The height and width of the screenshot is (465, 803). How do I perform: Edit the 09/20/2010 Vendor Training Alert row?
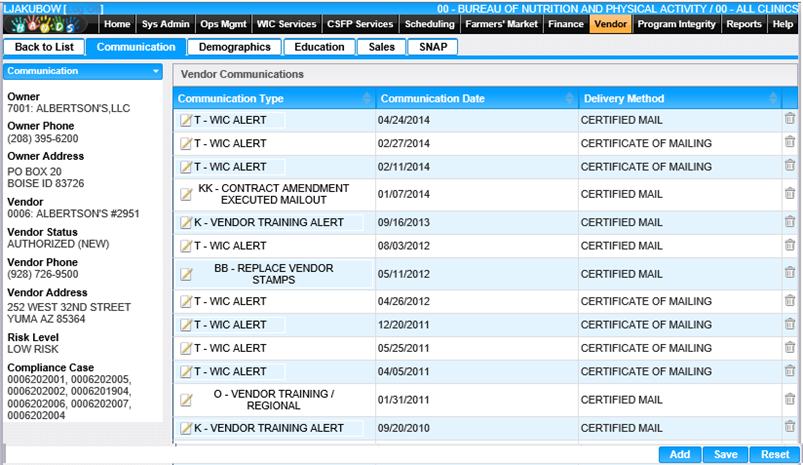coord(186,428)
